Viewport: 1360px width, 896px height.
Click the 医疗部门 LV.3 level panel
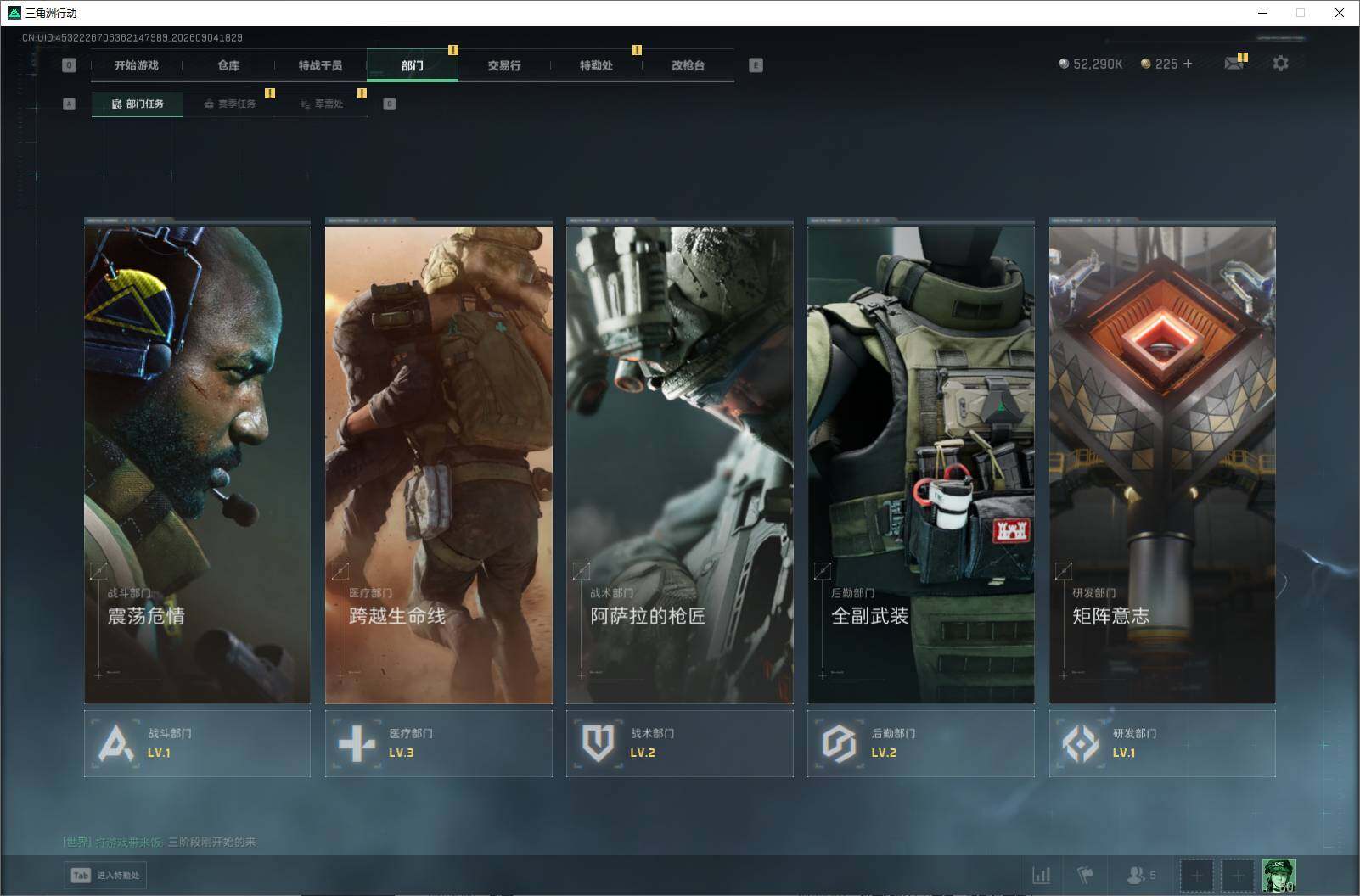click(439, 743)
